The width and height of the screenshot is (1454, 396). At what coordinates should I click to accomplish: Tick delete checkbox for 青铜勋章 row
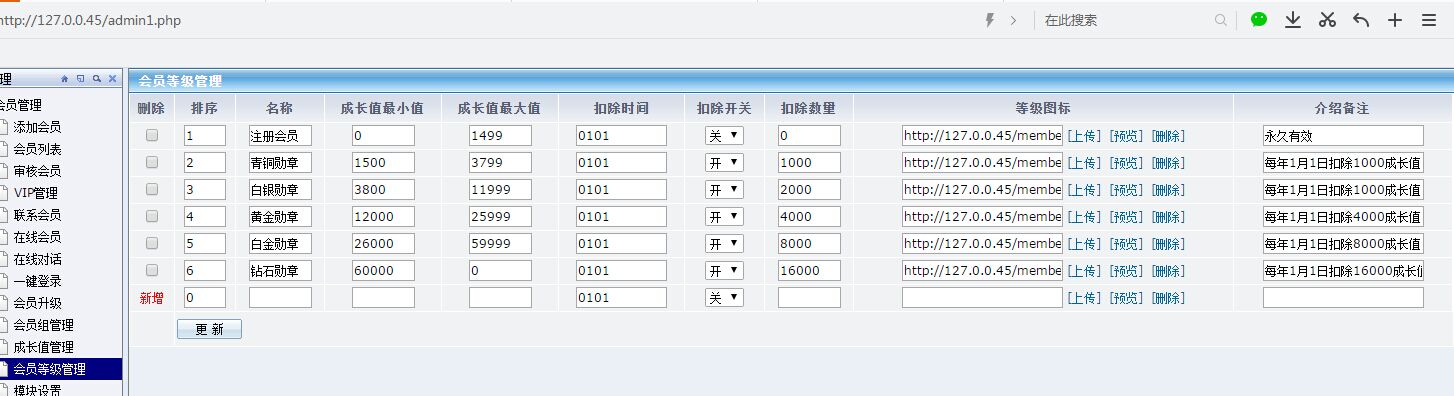(152, 162)
